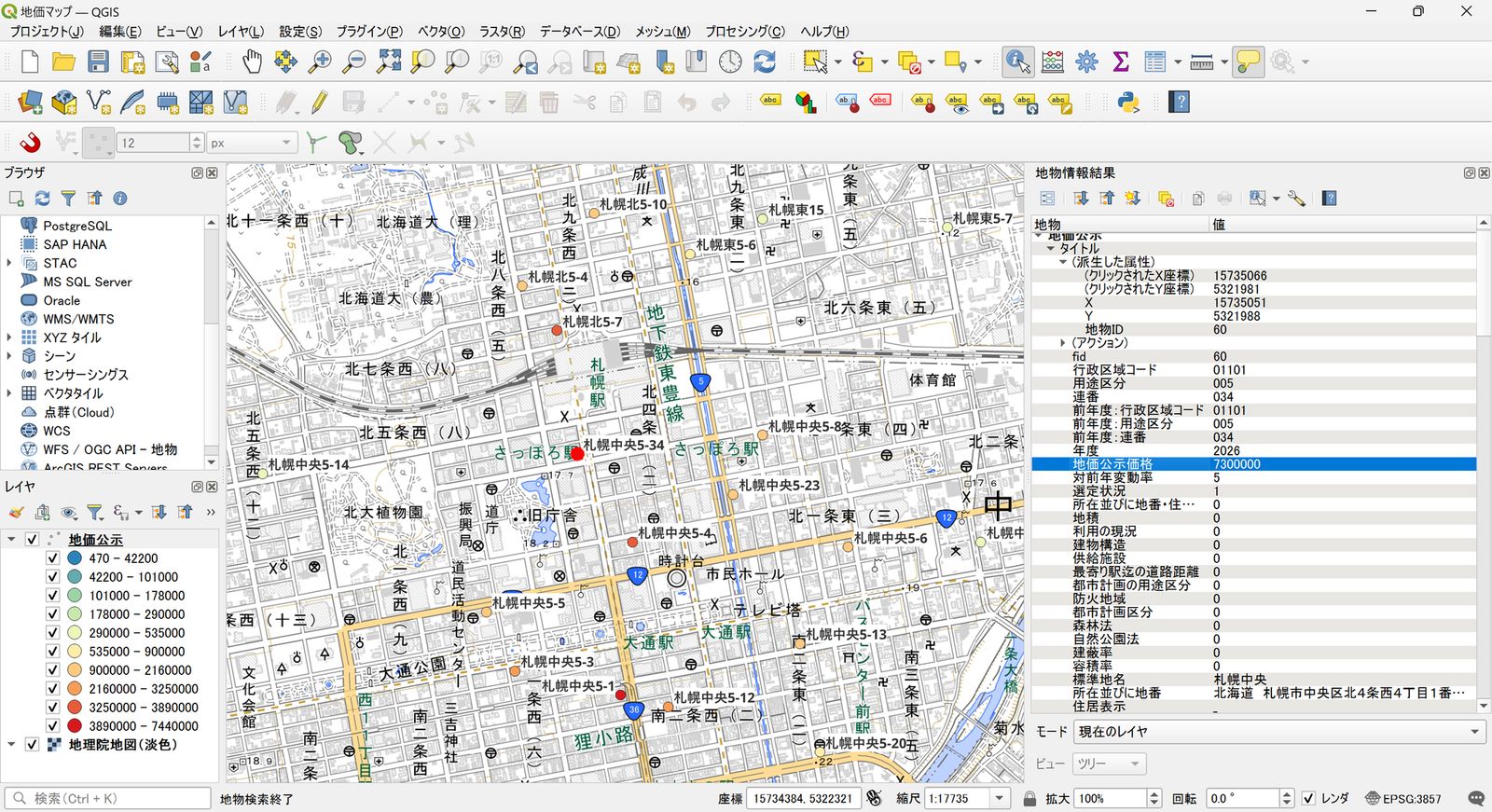Viewport: 1492px width, 812px height.
Task: Open the モード dropdown 現在のレイヤ
Action: 1278,732
